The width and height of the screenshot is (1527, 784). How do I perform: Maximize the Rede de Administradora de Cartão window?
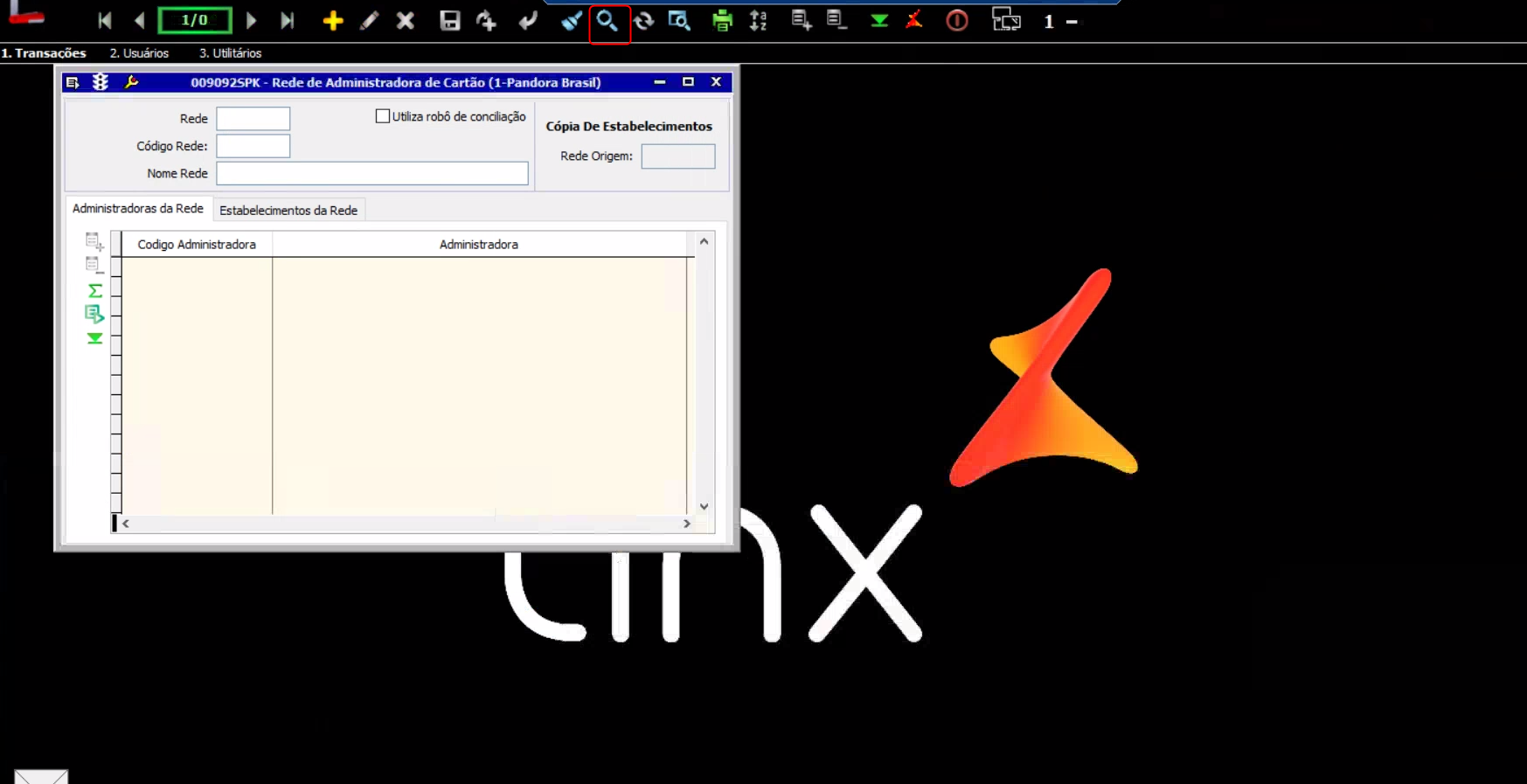pos(688,82)
